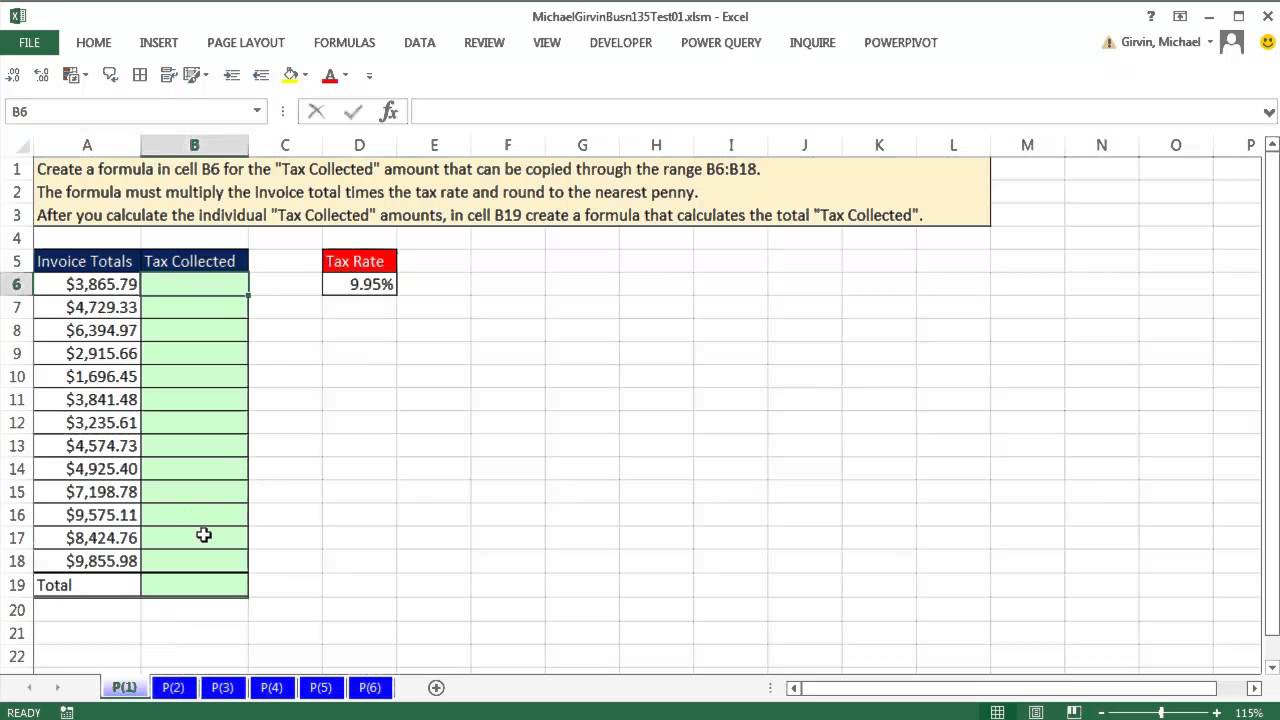Open Fill Color dropdown arrow

click(306, 75)
